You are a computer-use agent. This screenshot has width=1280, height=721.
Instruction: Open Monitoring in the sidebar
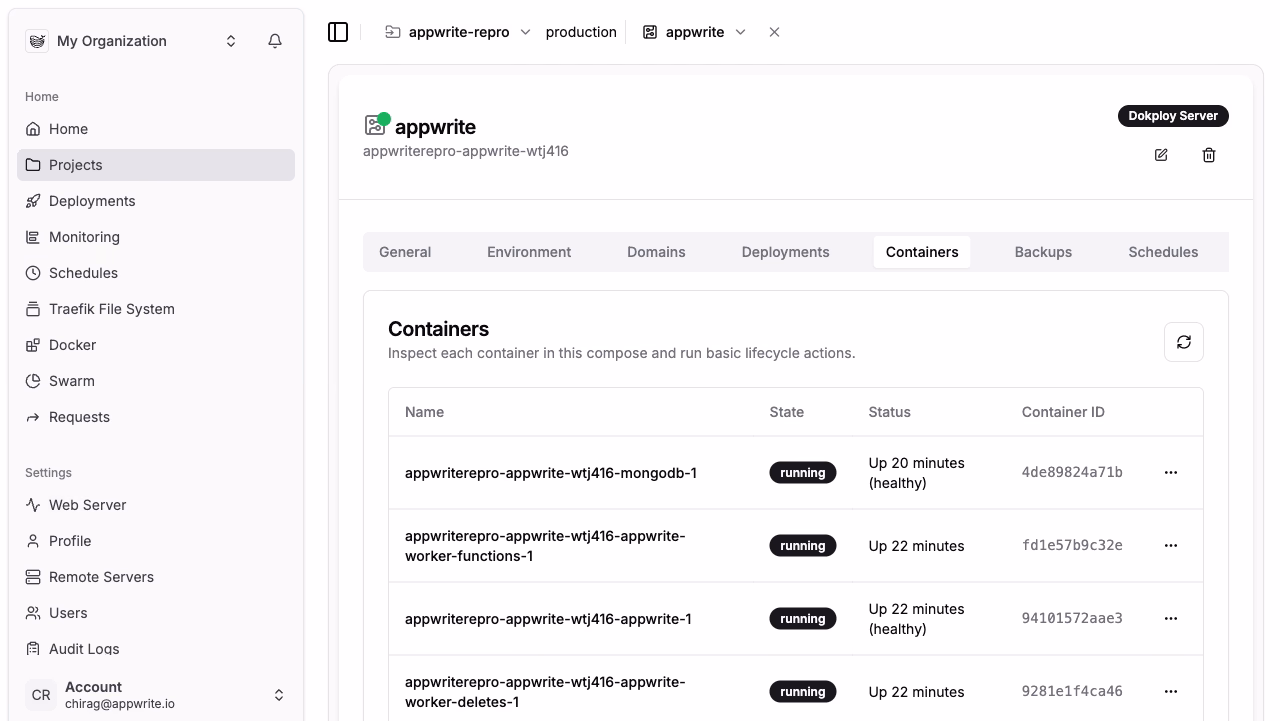point(156,237)
